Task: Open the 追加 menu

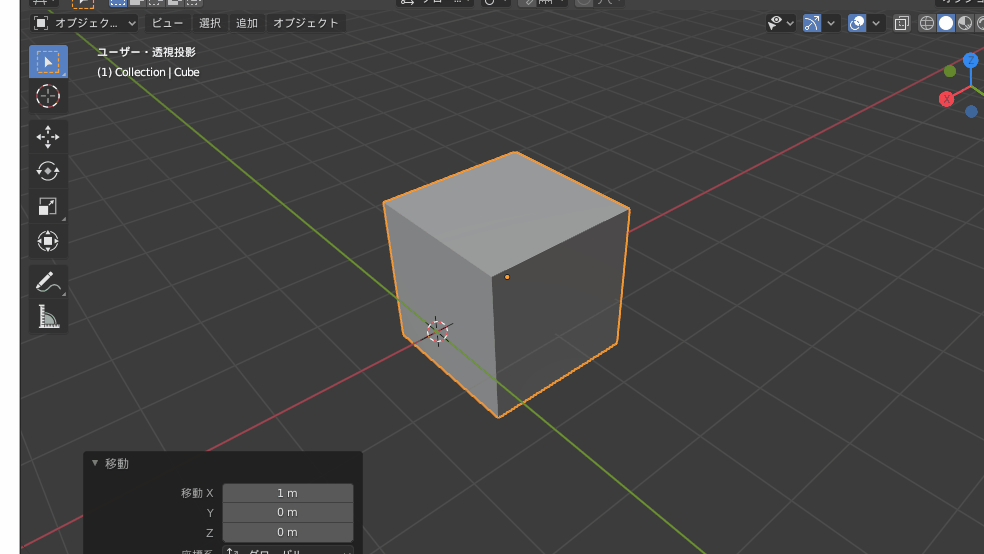Action: pyautogui.click(x=247, y=23)
